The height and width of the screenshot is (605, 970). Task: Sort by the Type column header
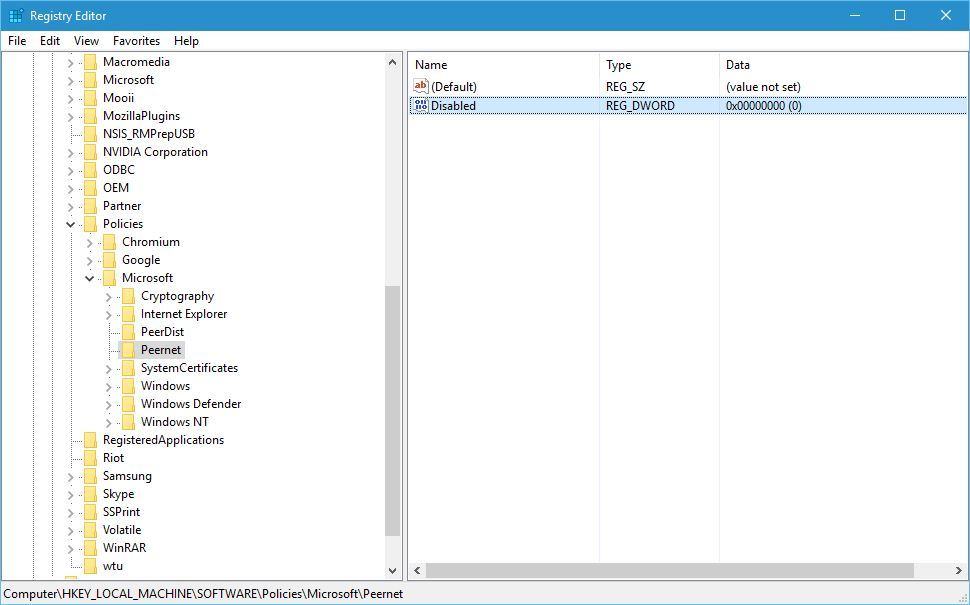[x=659, y=64]
